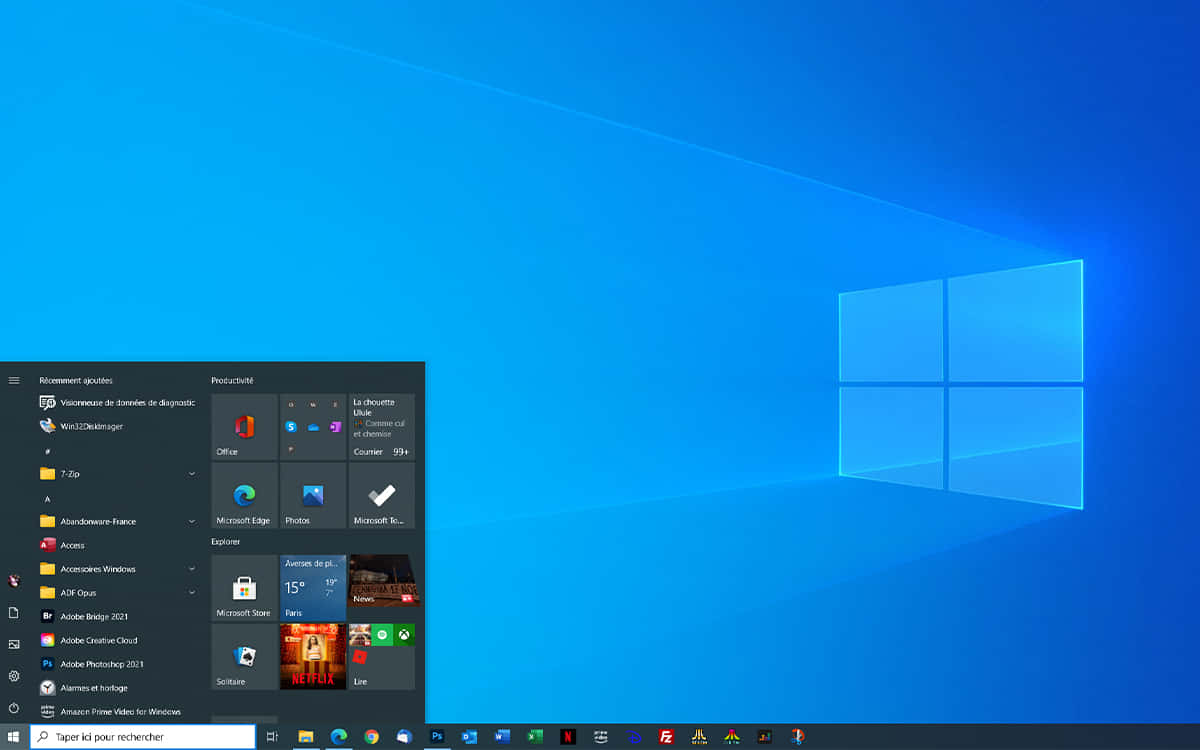Open Photoshop from the taskbar
Image resolution: width=1200 pixels, height=750 pixels.
(x=437, y=736)
